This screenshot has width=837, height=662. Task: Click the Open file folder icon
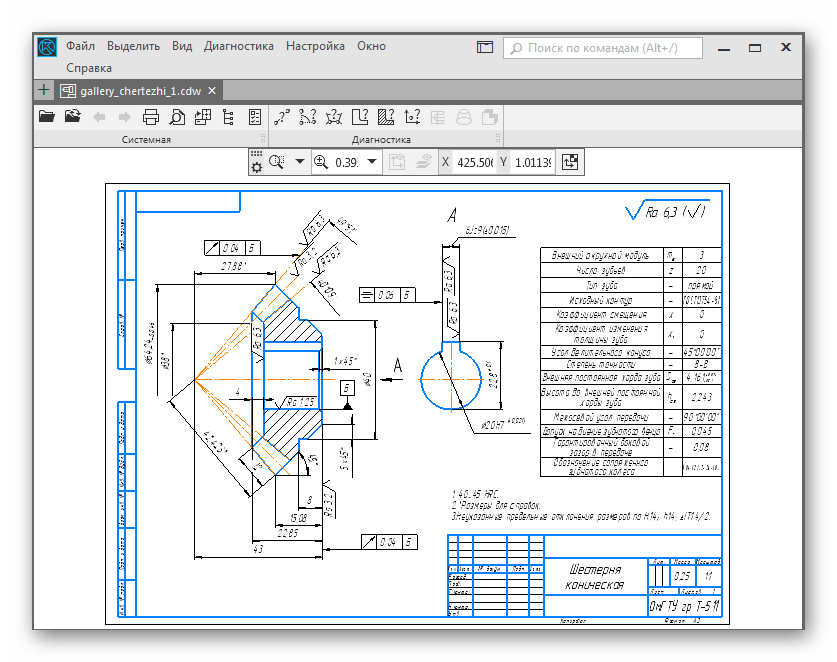(x=46, y=117)
